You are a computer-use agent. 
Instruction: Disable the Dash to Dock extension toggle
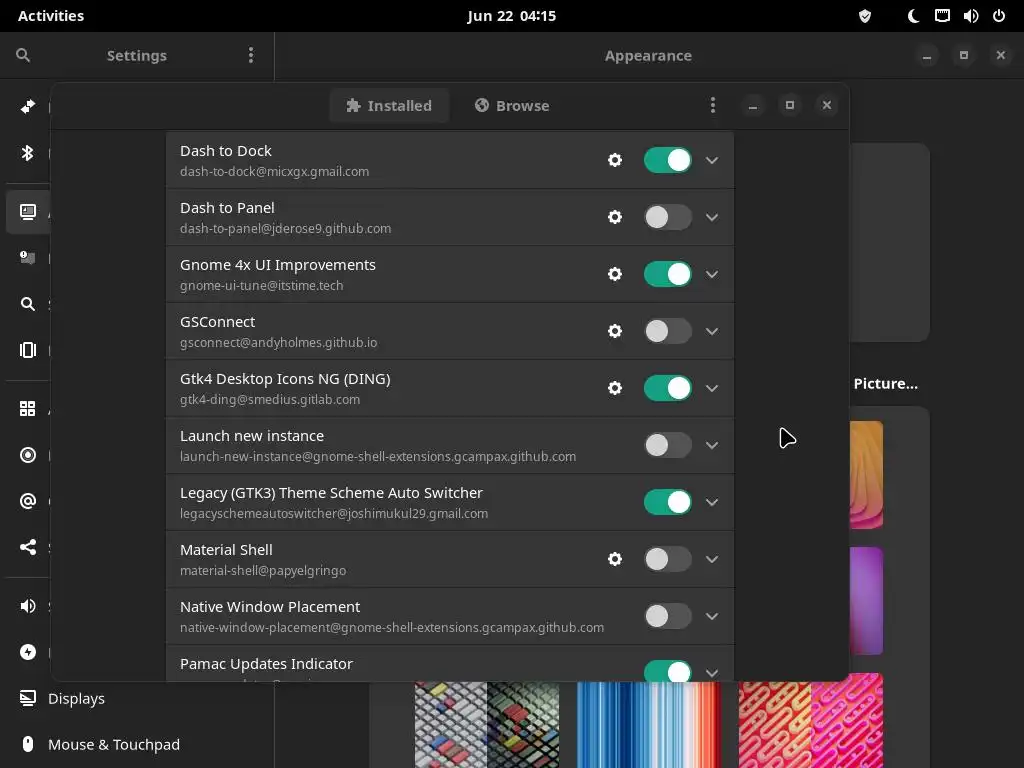coord(667,160)
